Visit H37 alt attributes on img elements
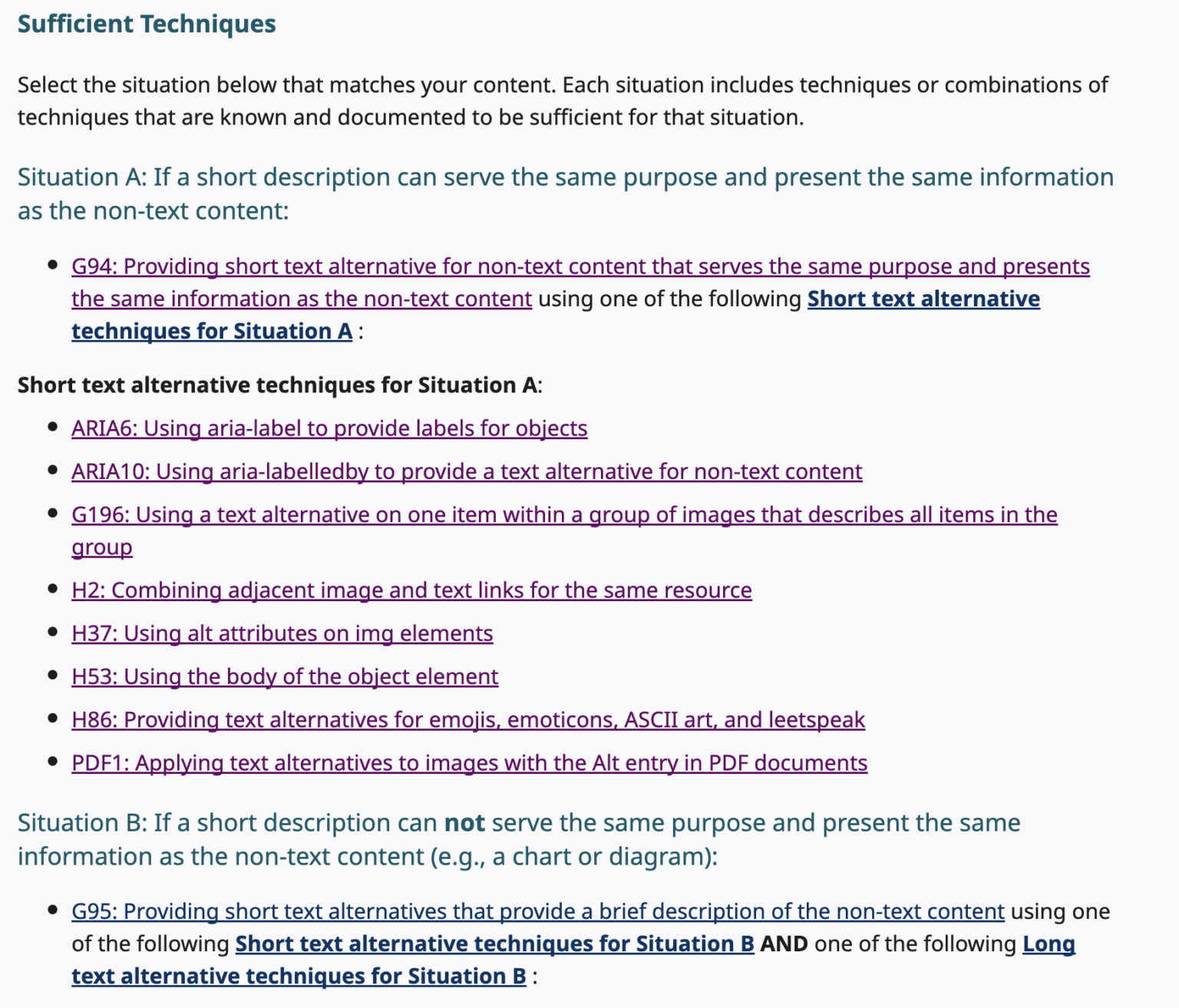Screen dimensions: 1179x1008 click(x=282, y=633)
